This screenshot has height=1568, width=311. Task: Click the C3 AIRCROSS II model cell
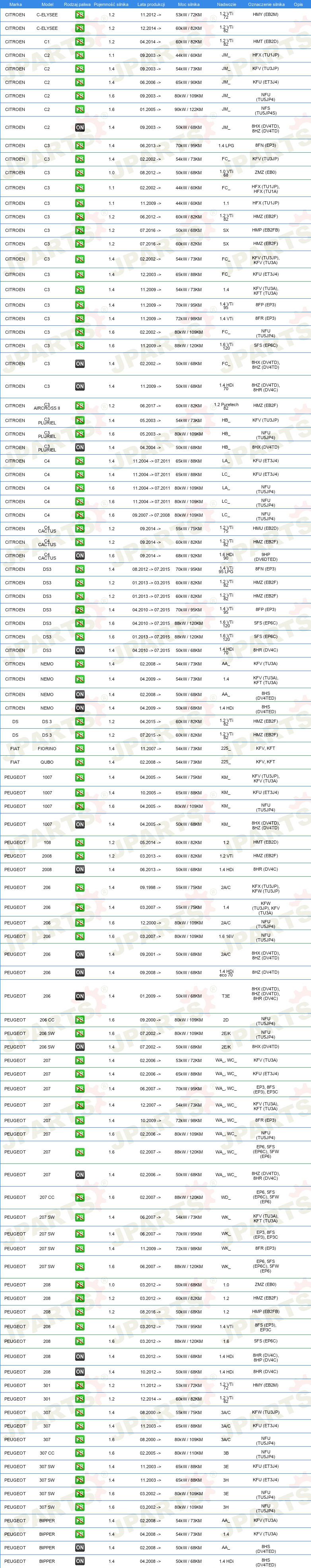(x=47, y=407)
